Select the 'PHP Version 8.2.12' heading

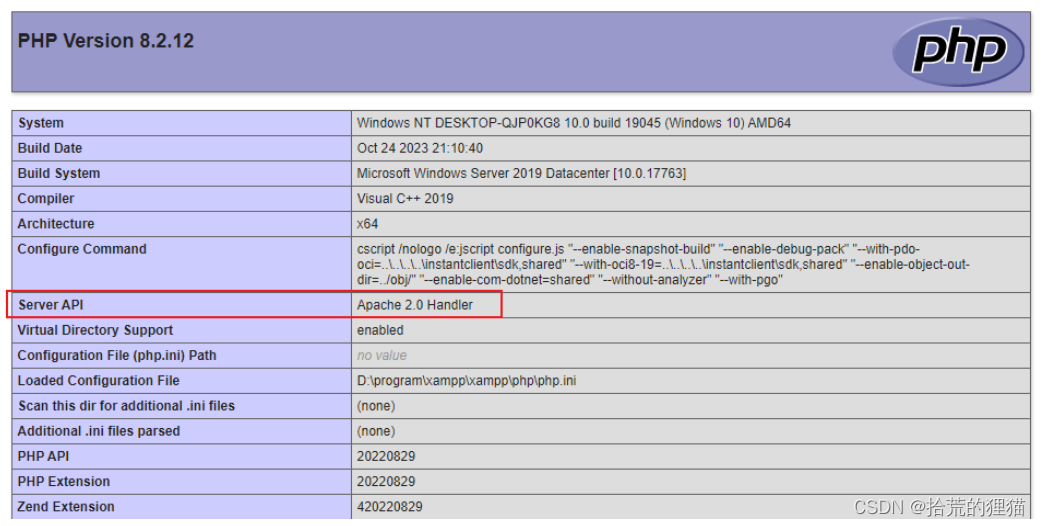point(106,41)
